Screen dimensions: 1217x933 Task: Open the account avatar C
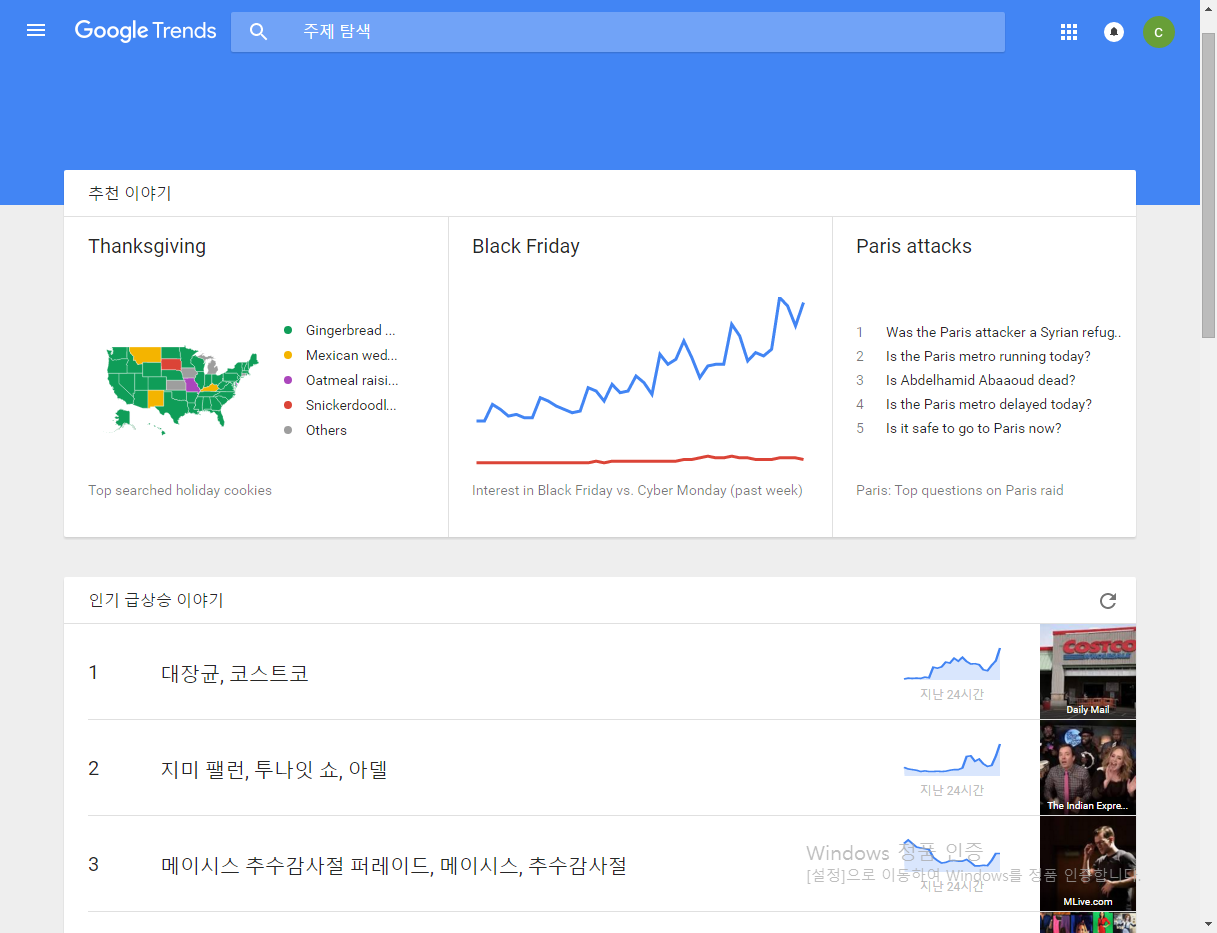(x=1159, y=32)
